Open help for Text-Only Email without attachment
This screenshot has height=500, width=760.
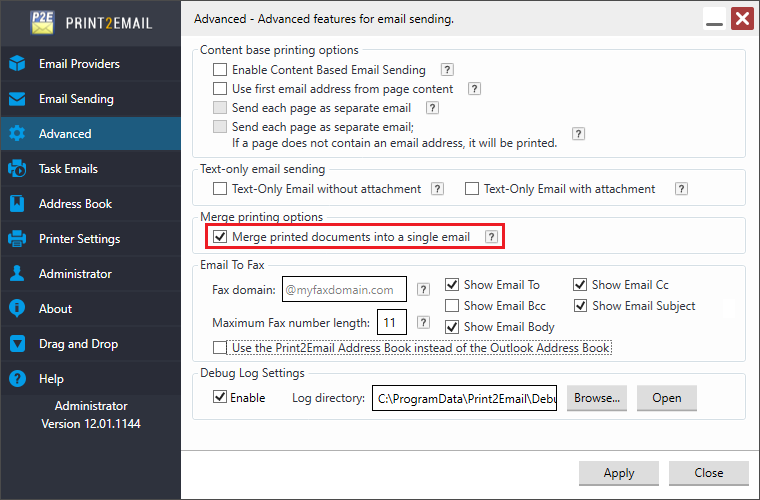(x=437, y=188)
